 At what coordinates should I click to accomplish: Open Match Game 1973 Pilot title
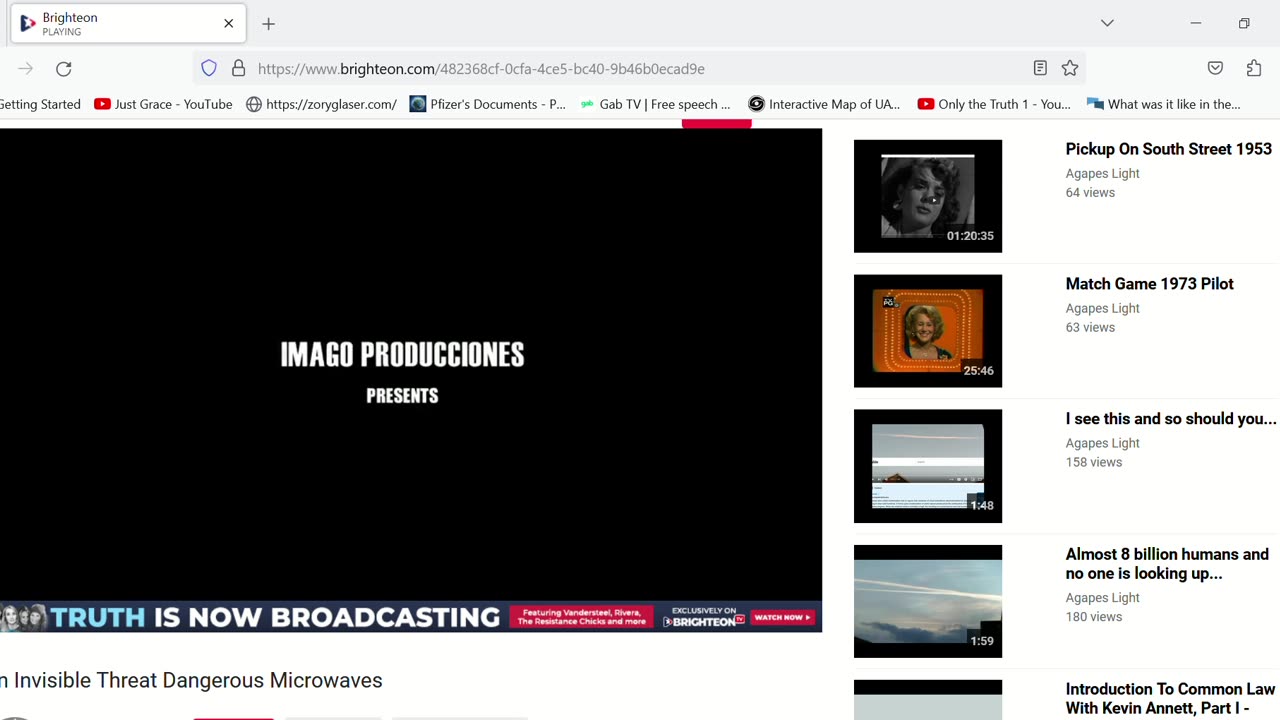coord(1149,284)
